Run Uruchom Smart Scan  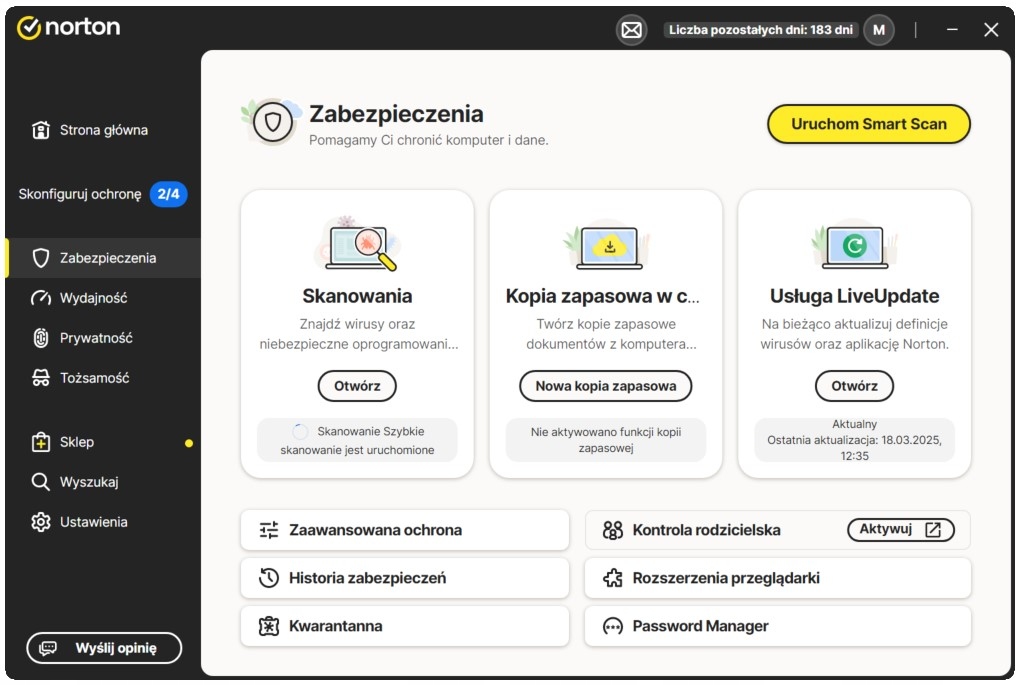(x=868, y=124)
